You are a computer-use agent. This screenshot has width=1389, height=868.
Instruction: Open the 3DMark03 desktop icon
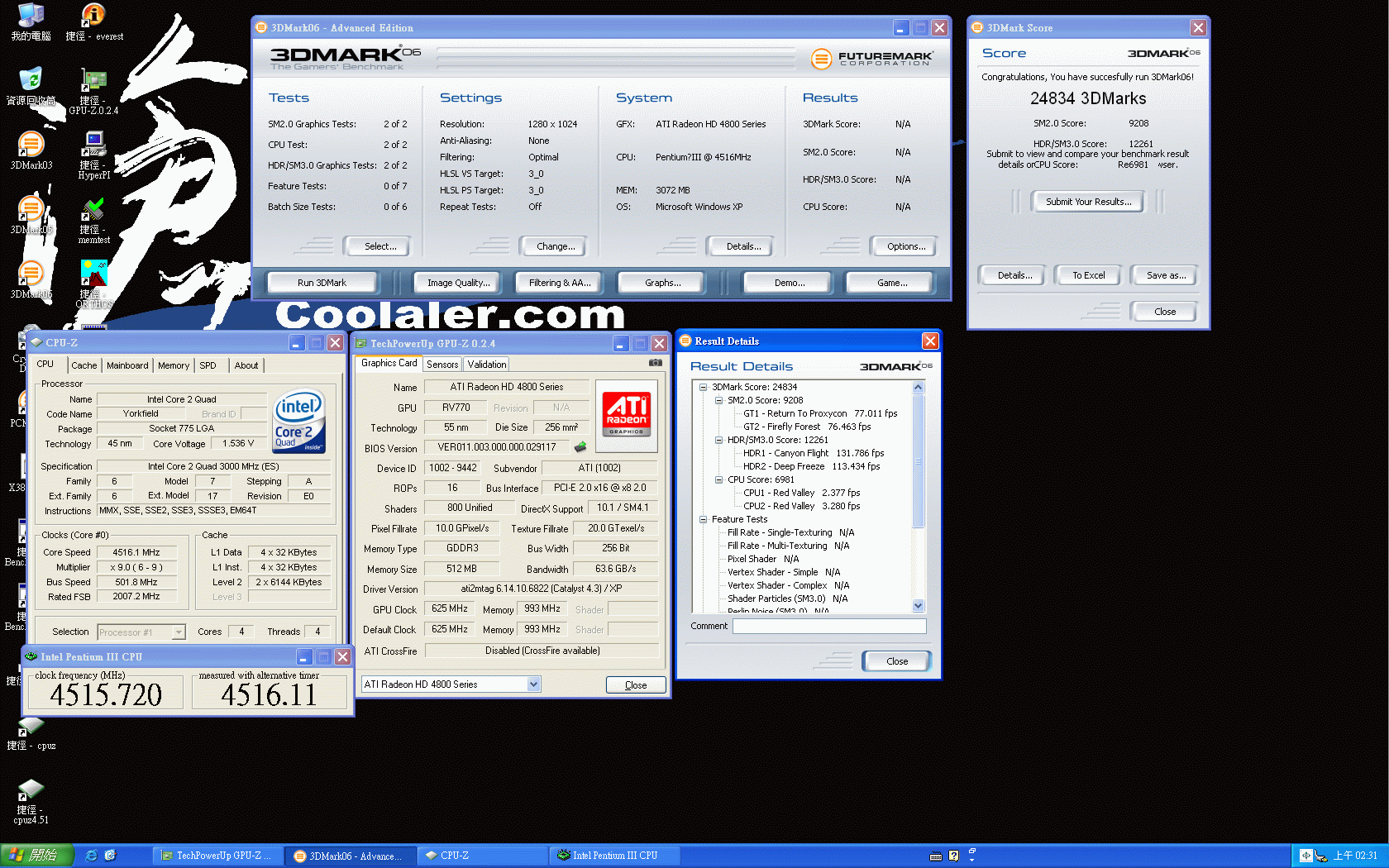click(31, 150)
